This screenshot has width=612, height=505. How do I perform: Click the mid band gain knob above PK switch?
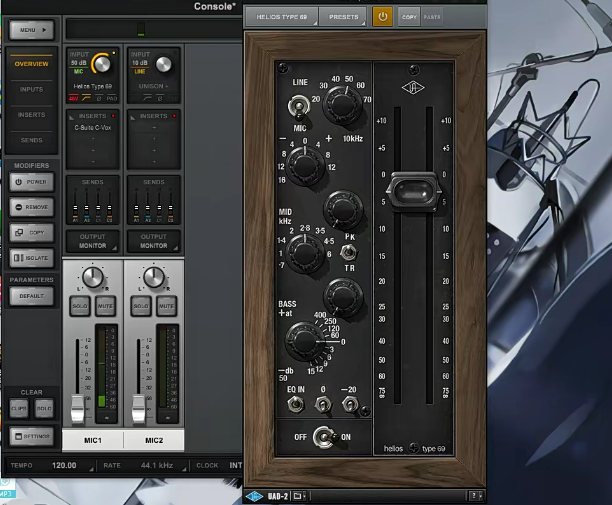tap(343, 209)
